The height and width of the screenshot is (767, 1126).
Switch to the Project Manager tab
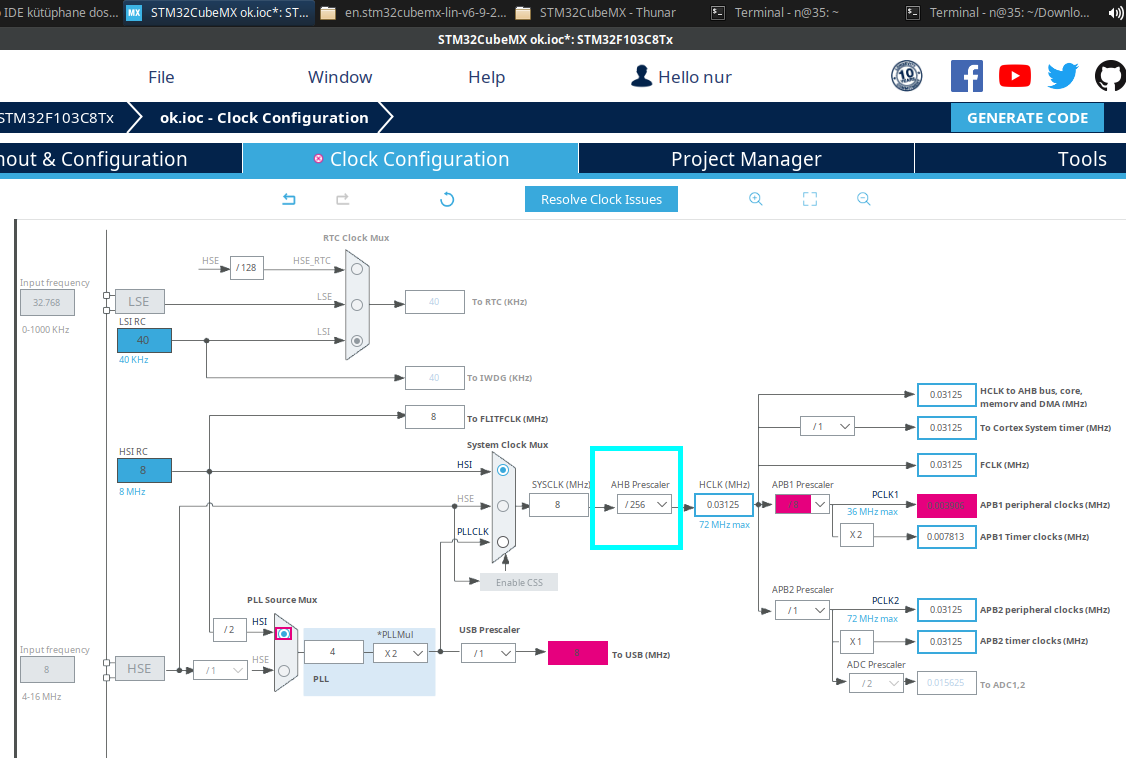746,159
